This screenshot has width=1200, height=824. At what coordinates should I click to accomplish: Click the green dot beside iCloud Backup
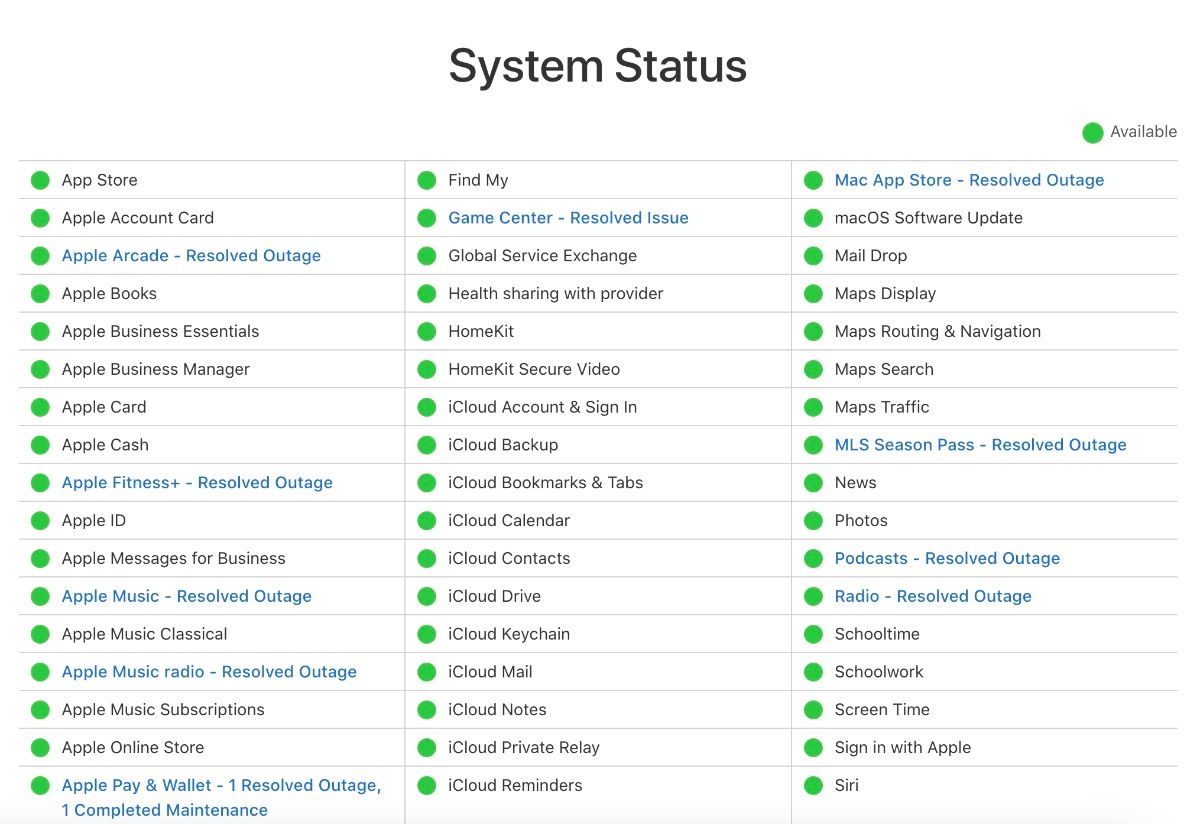(x=427, y=445)
